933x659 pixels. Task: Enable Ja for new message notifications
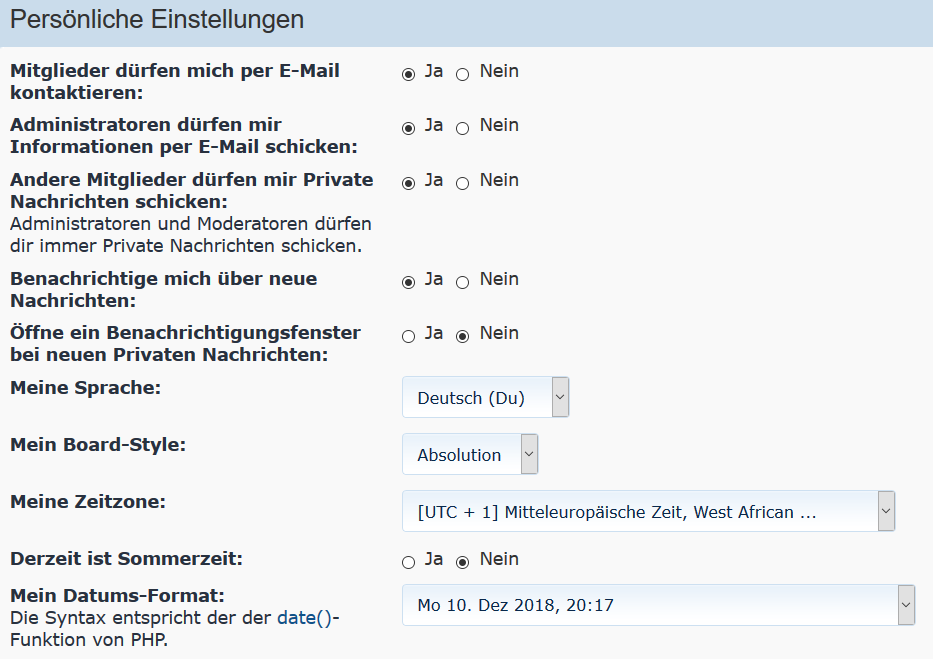408,282
